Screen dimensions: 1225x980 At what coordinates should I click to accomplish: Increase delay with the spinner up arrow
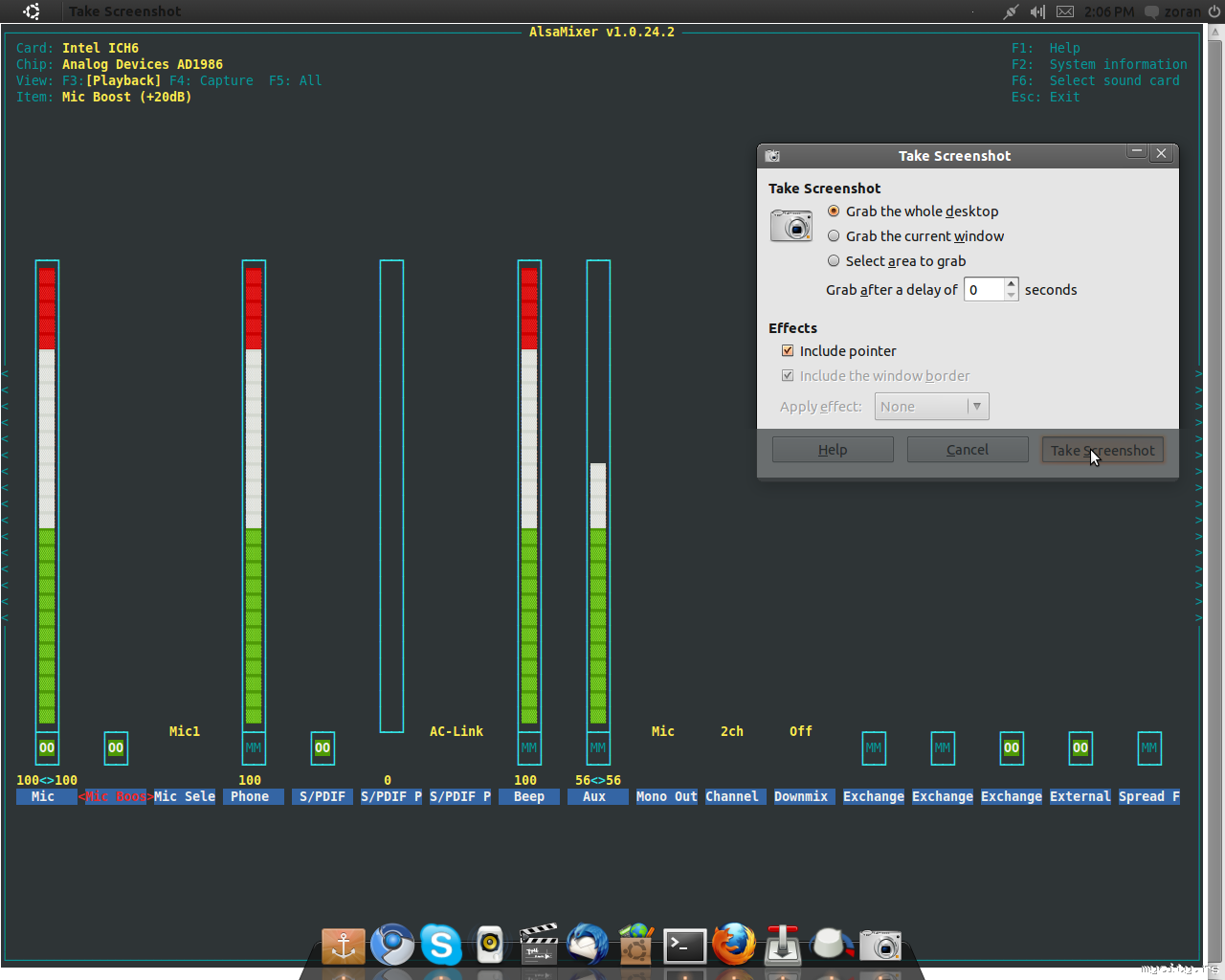[x=1012, y=284]
